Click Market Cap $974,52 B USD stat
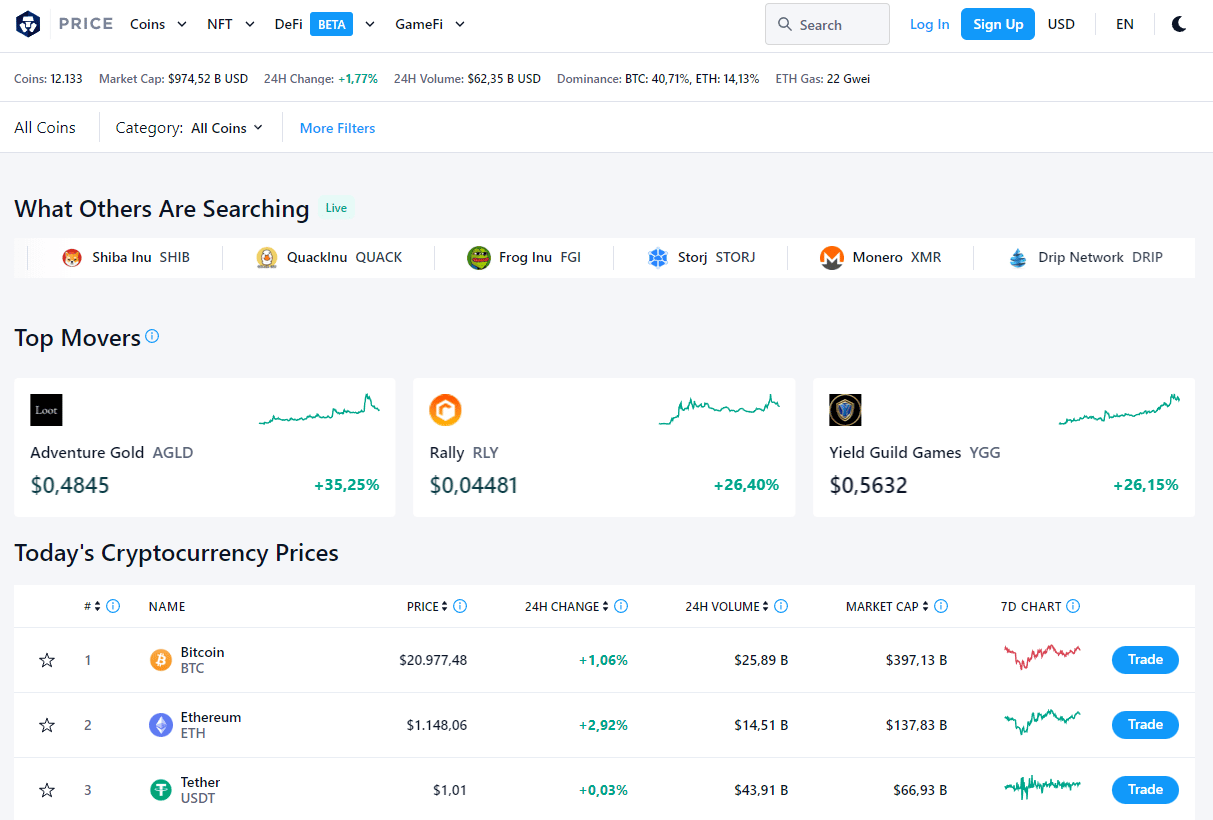 [x=173, y=78]
